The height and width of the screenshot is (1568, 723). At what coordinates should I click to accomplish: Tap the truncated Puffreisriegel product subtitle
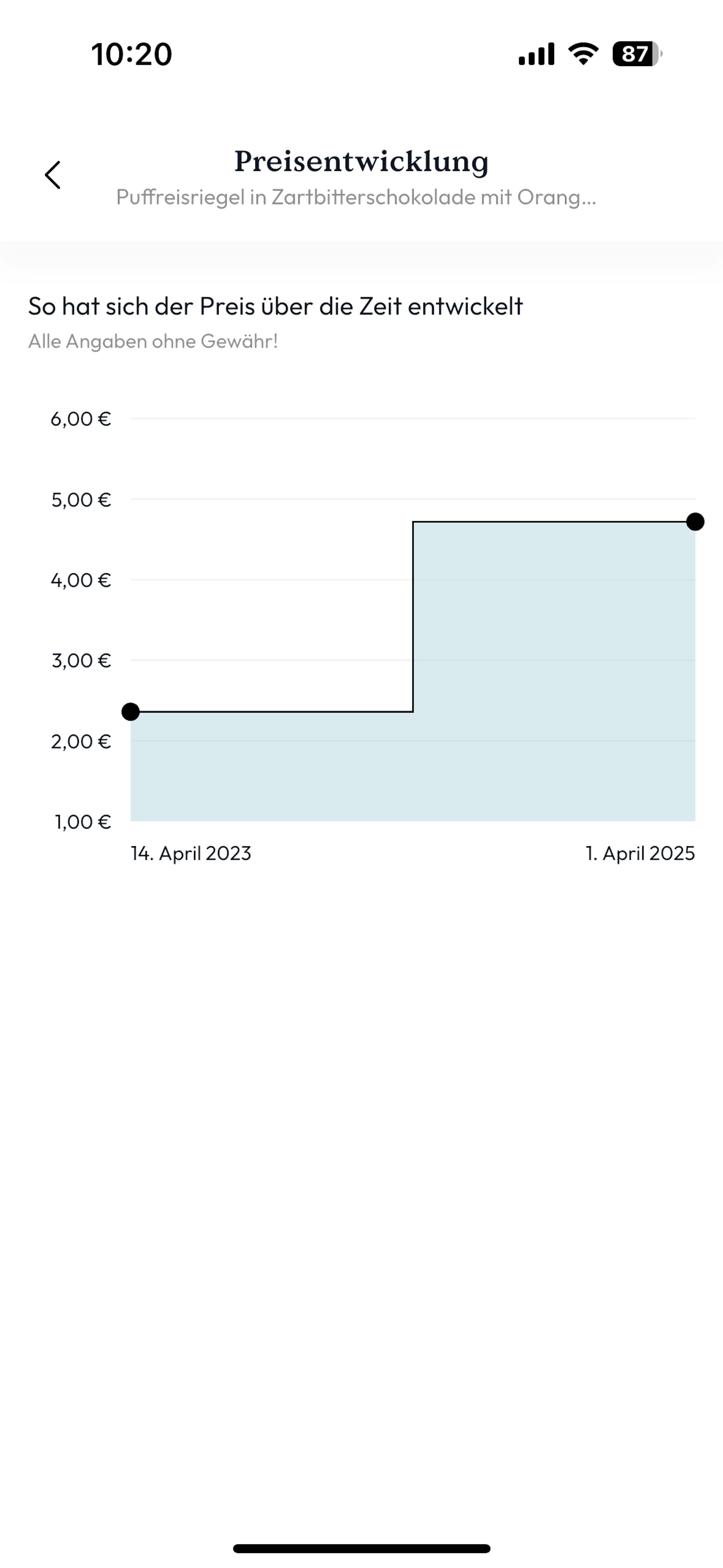tap(356, 197)
